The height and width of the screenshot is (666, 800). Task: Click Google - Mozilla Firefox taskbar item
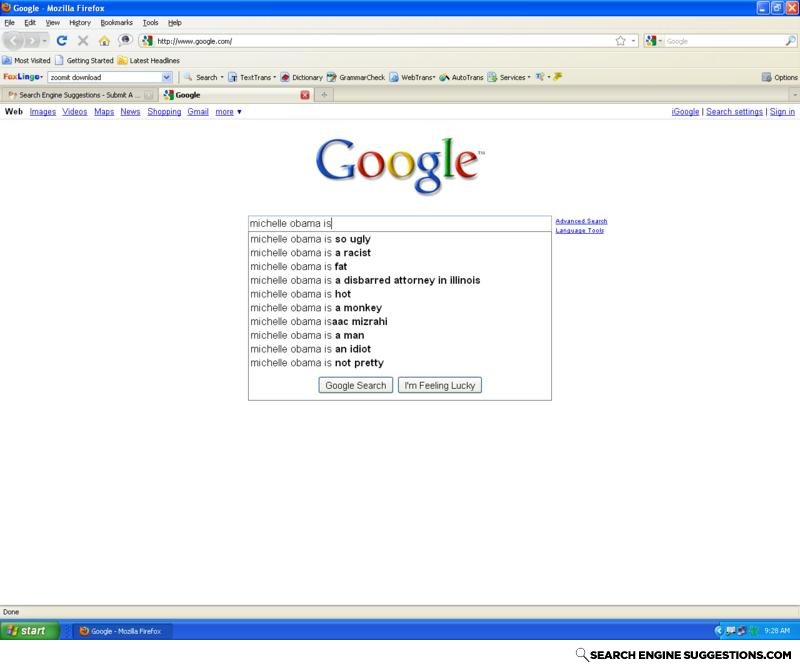pos(121,631)
